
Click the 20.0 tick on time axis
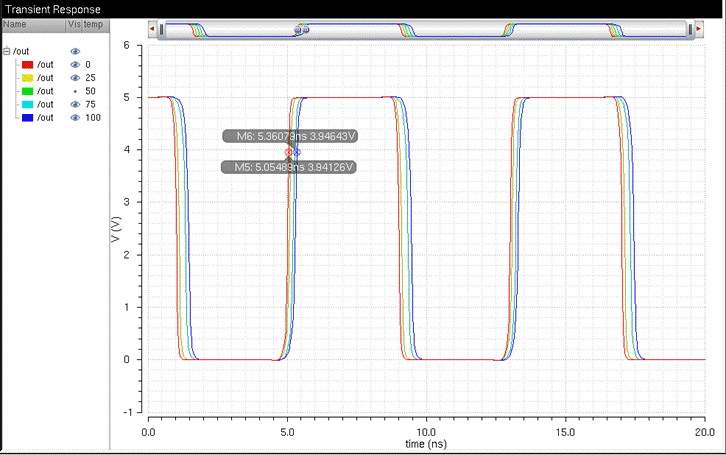(x=705, y=432)
